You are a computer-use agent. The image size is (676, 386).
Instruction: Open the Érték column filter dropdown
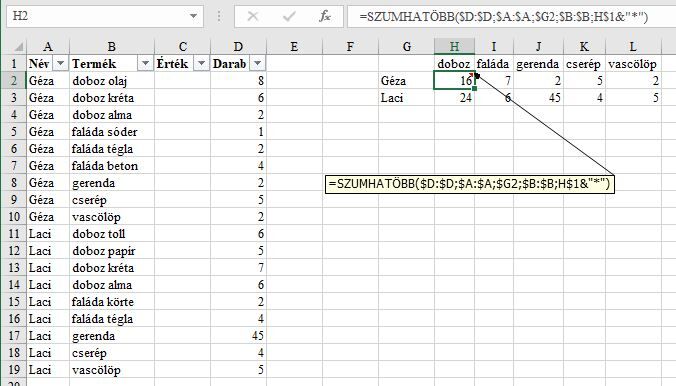[201, 63]
